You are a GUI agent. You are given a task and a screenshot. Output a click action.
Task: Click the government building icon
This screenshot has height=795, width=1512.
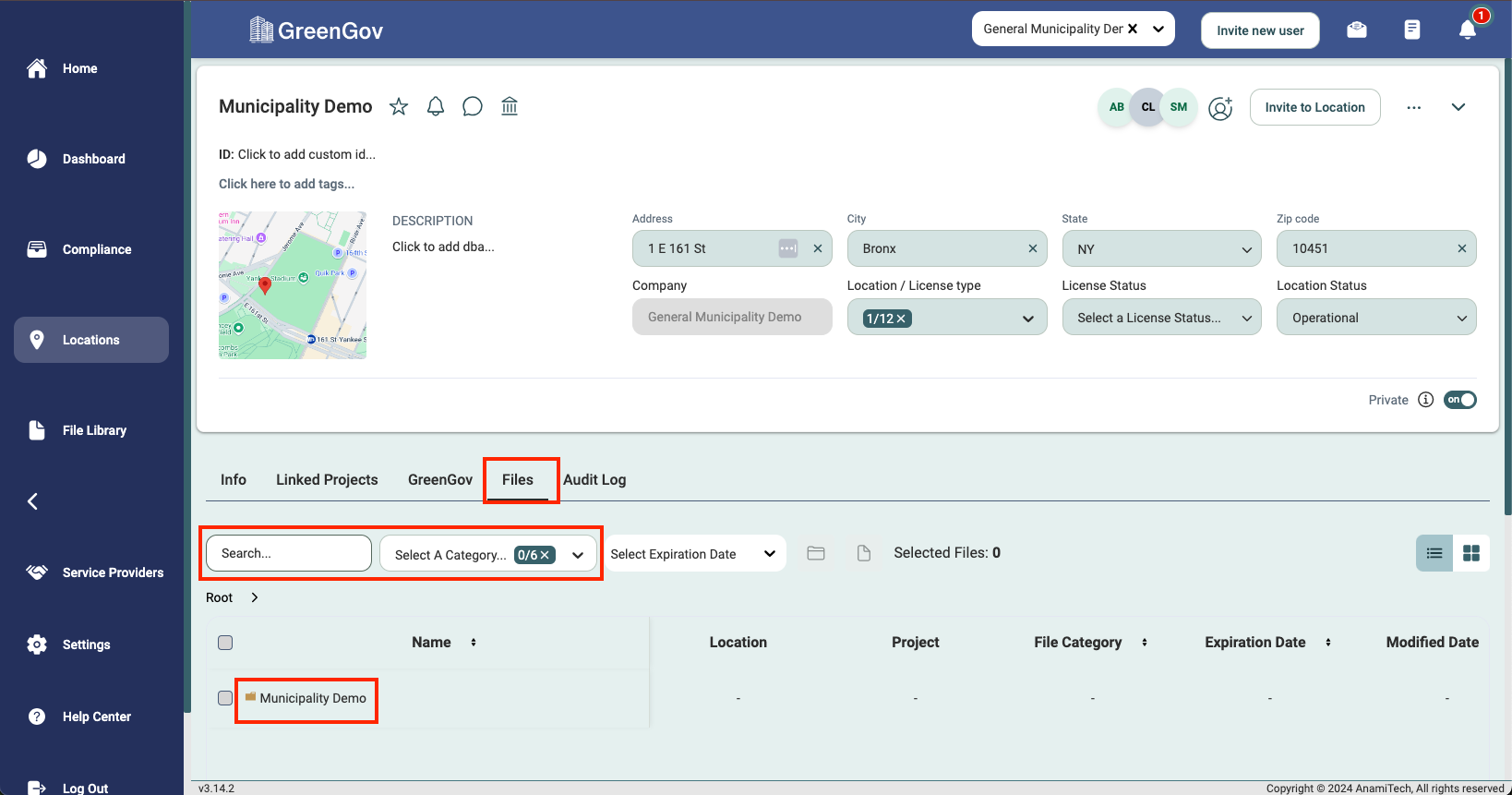[510, 107]
